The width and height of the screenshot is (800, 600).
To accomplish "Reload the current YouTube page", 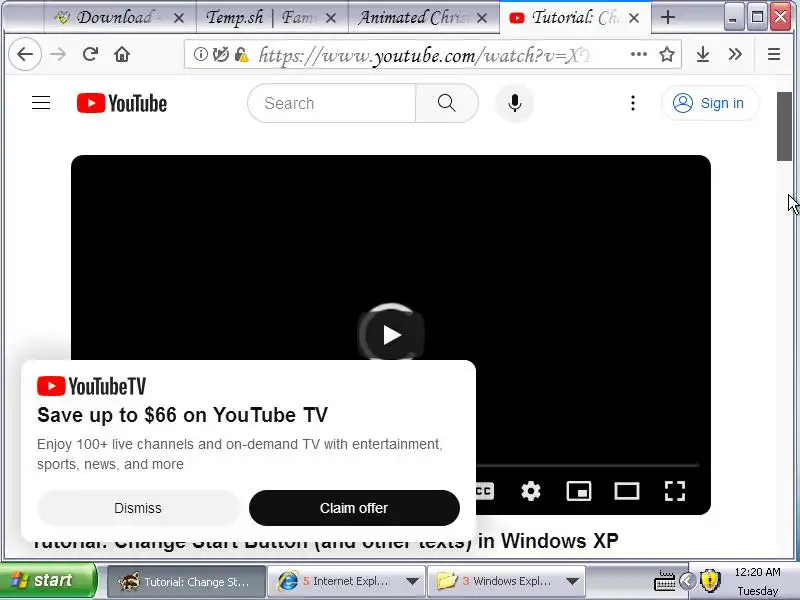I will point(90,54).
